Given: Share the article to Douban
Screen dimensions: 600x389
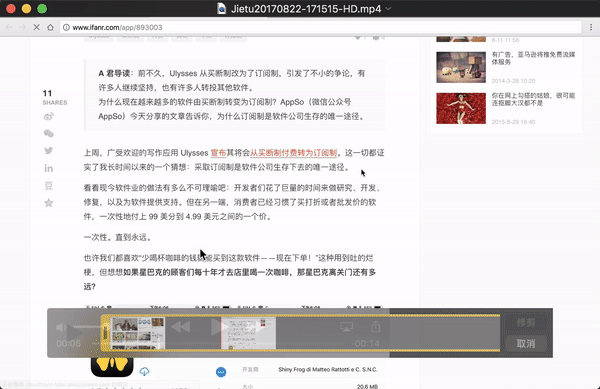Looking at the screenshot, I should click(49, 186).
